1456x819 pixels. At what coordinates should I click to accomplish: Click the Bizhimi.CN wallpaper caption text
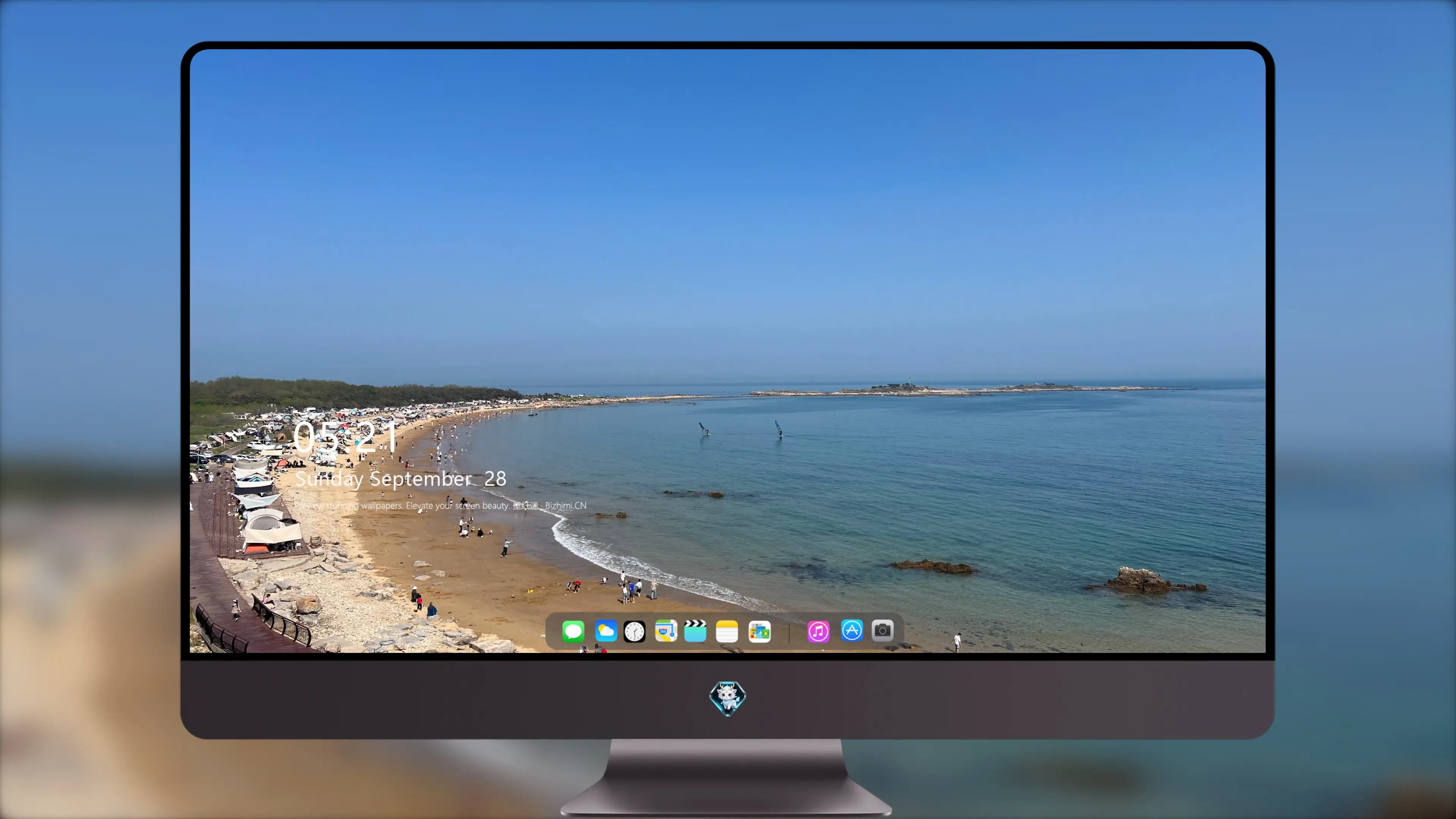tap(440, 505)
